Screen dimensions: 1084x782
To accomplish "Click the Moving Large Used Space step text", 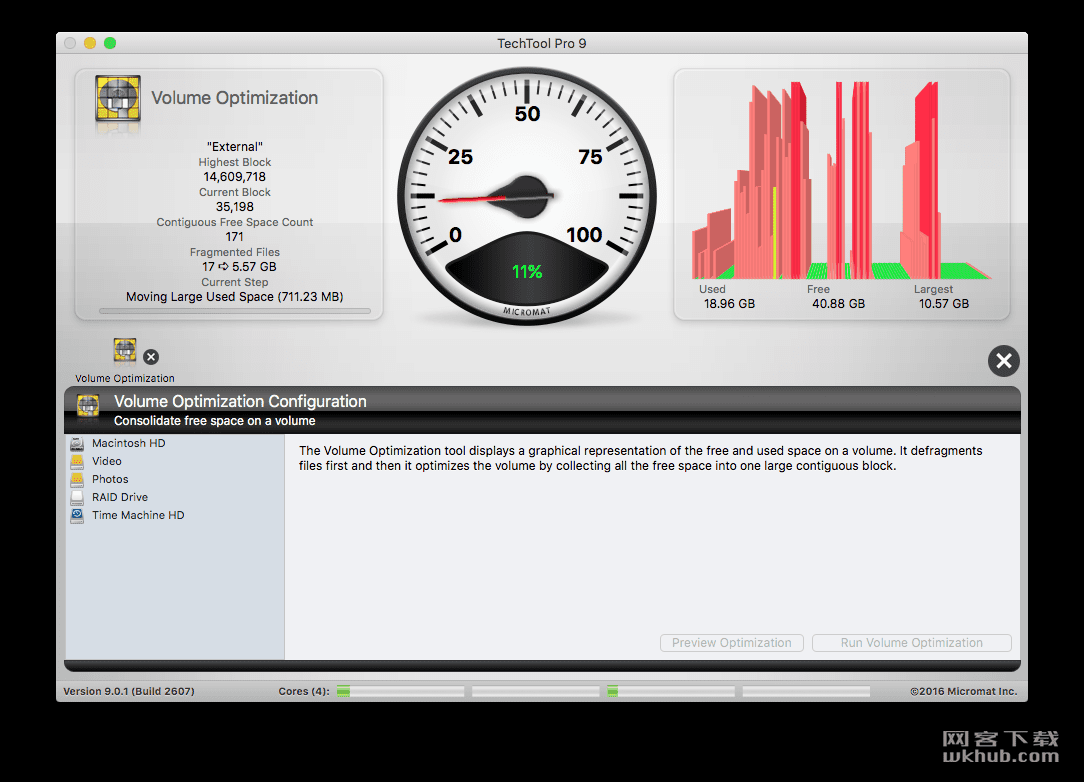I will coord(234,297).
